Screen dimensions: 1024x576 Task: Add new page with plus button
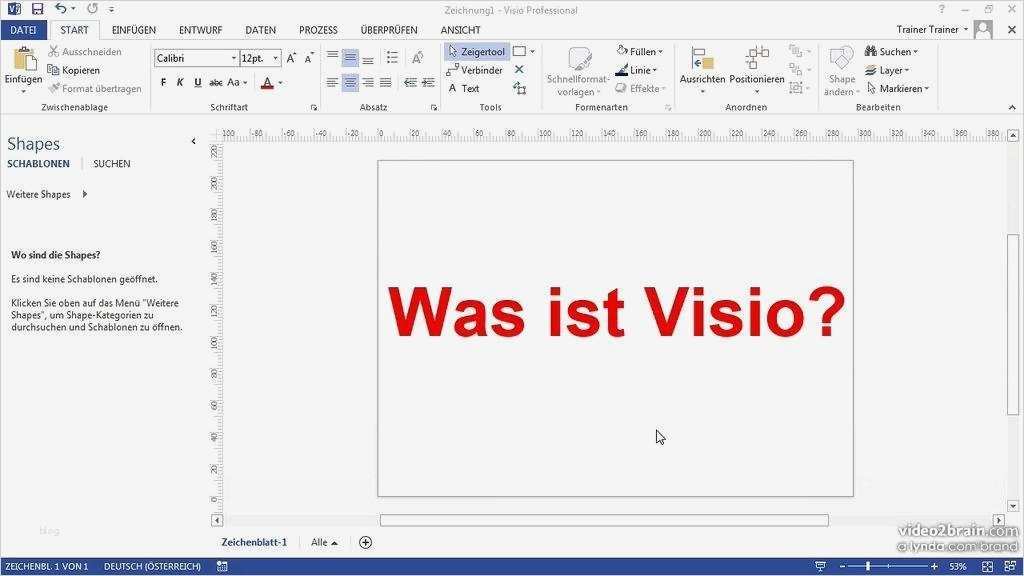point(366,542)
